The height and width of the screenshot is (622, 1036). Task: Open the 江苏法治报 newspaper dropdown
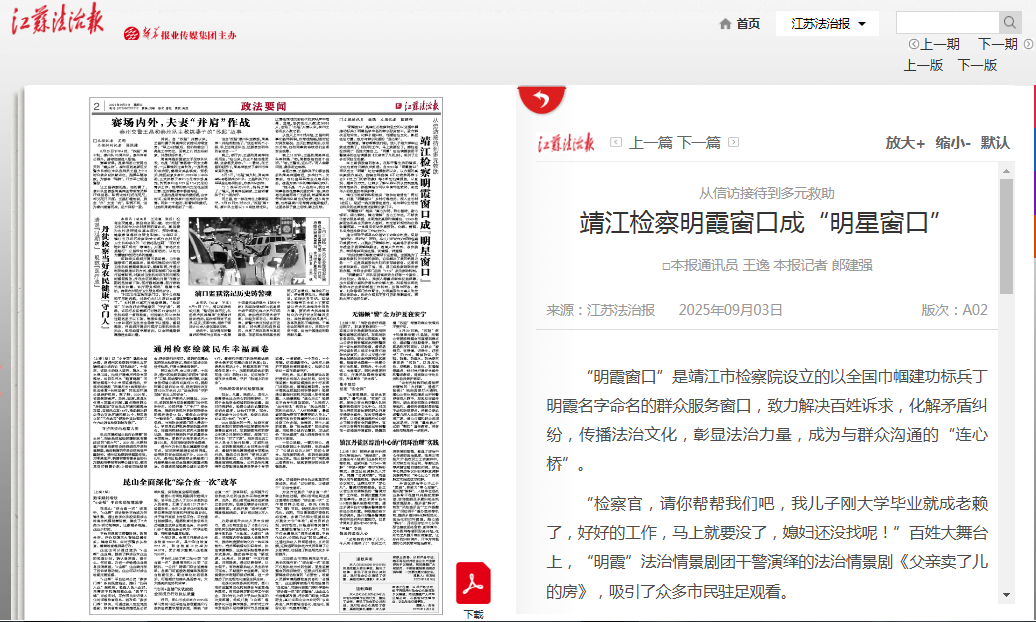(x=828, y=24)
